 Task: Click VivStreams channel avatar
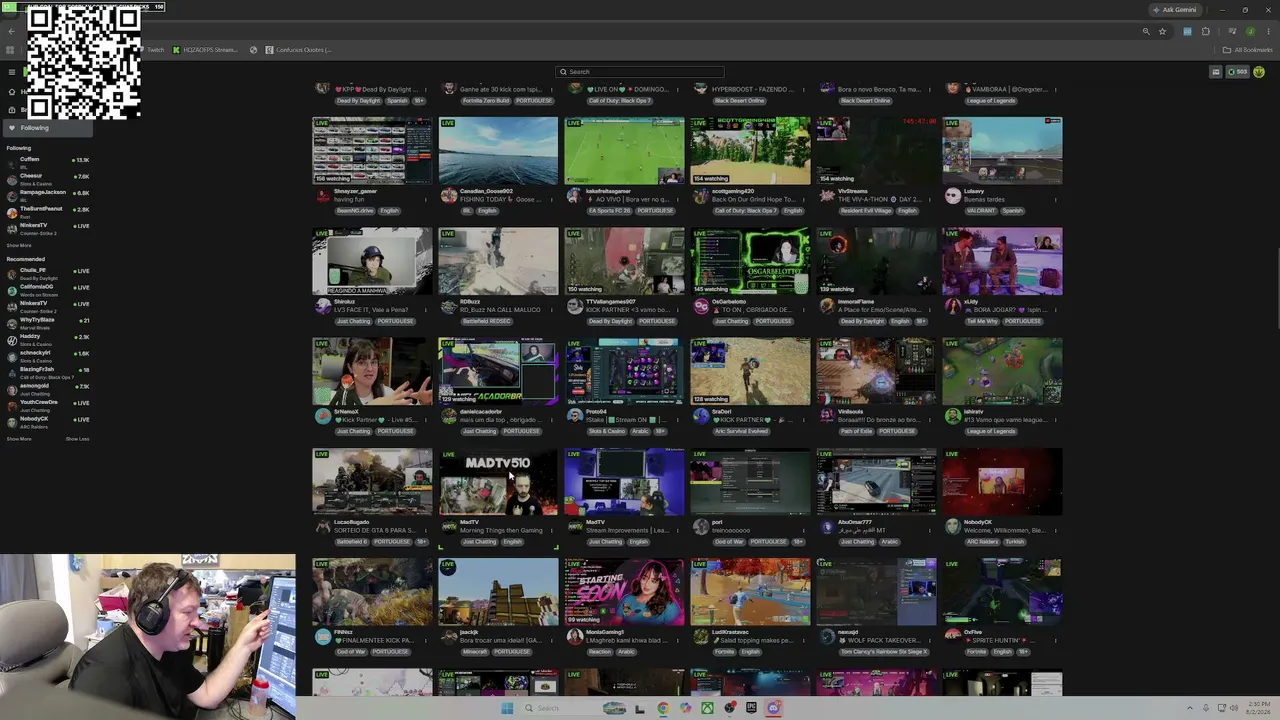coord(826,195)
